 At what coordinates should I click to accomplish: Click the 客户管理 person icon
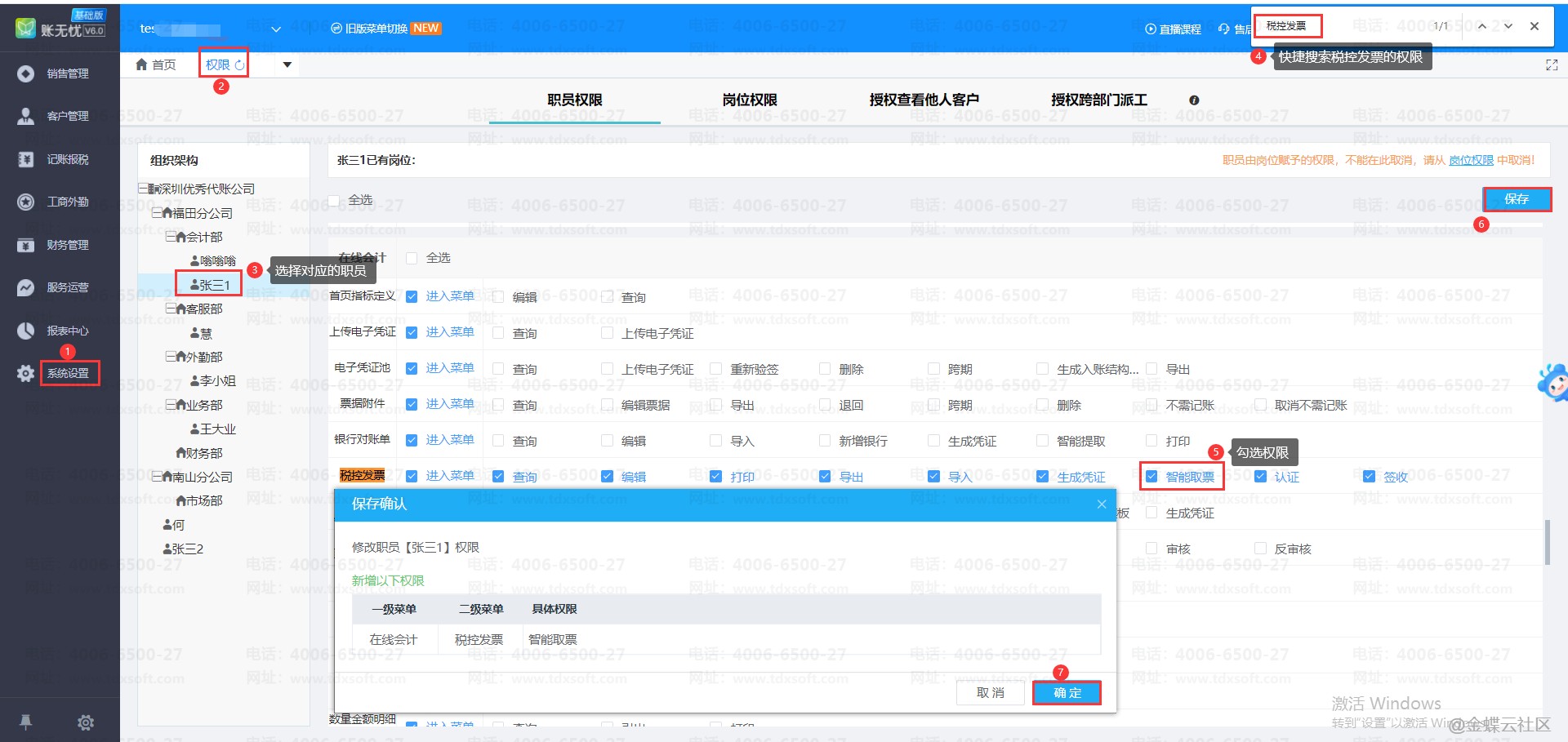coord(25,116)
